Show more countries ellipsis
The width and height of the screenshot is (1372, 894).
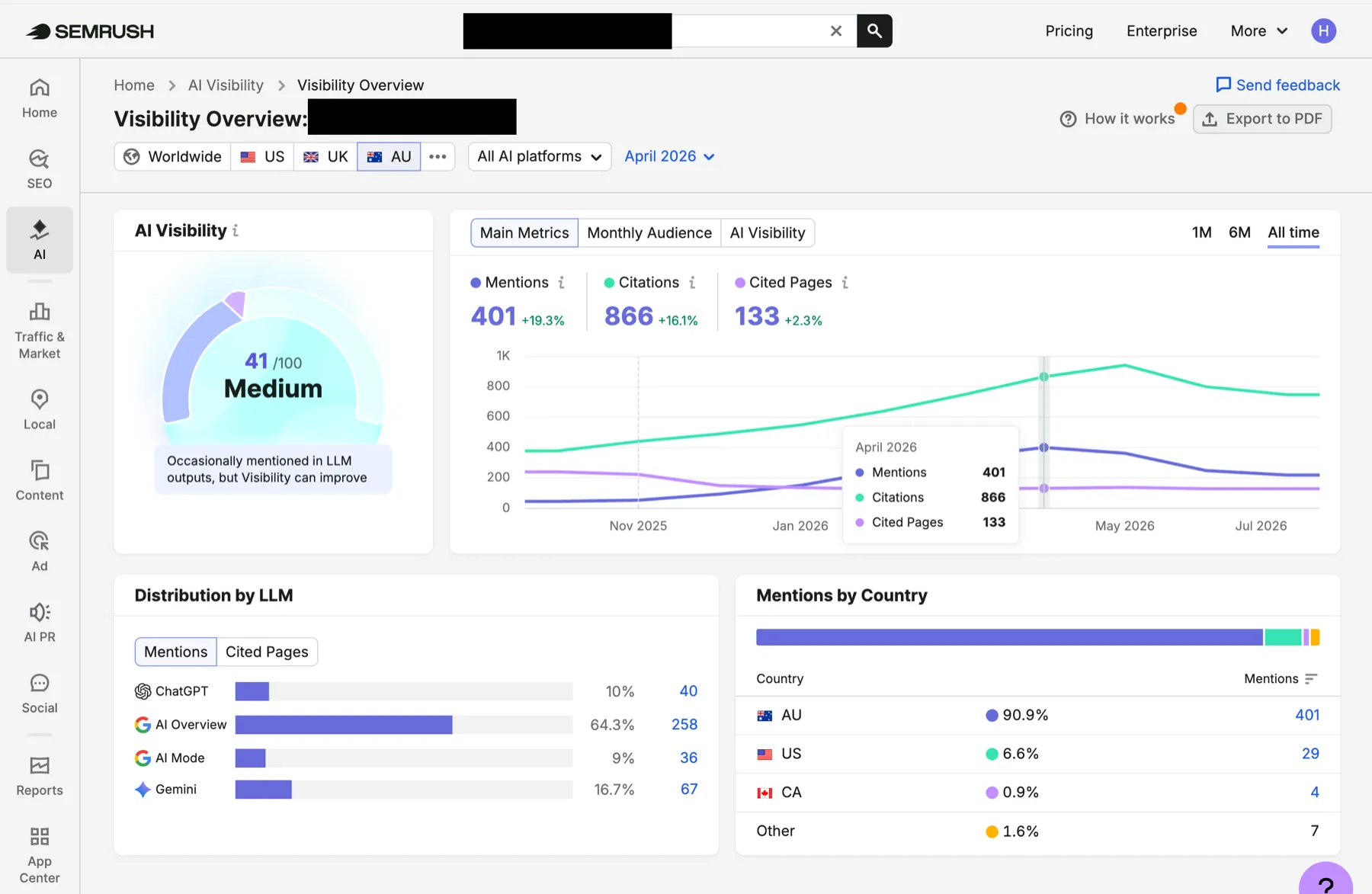[x=438, y=156]
